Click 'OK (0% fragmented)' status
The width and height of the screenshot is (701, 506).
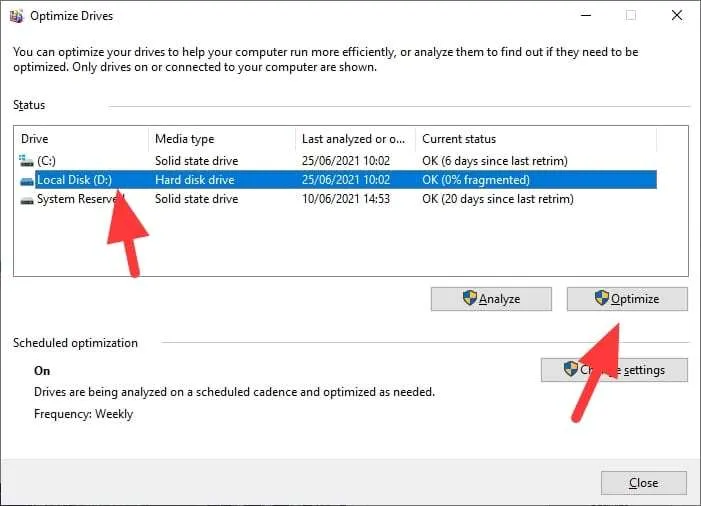pos(476,180)
